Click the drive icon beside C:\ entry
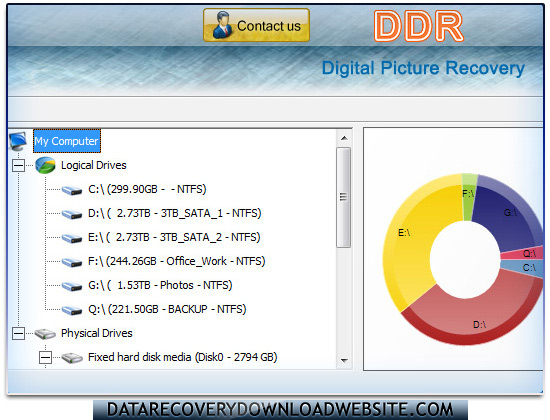Screen dimensions: 550x420 click(x=72, y=190)
